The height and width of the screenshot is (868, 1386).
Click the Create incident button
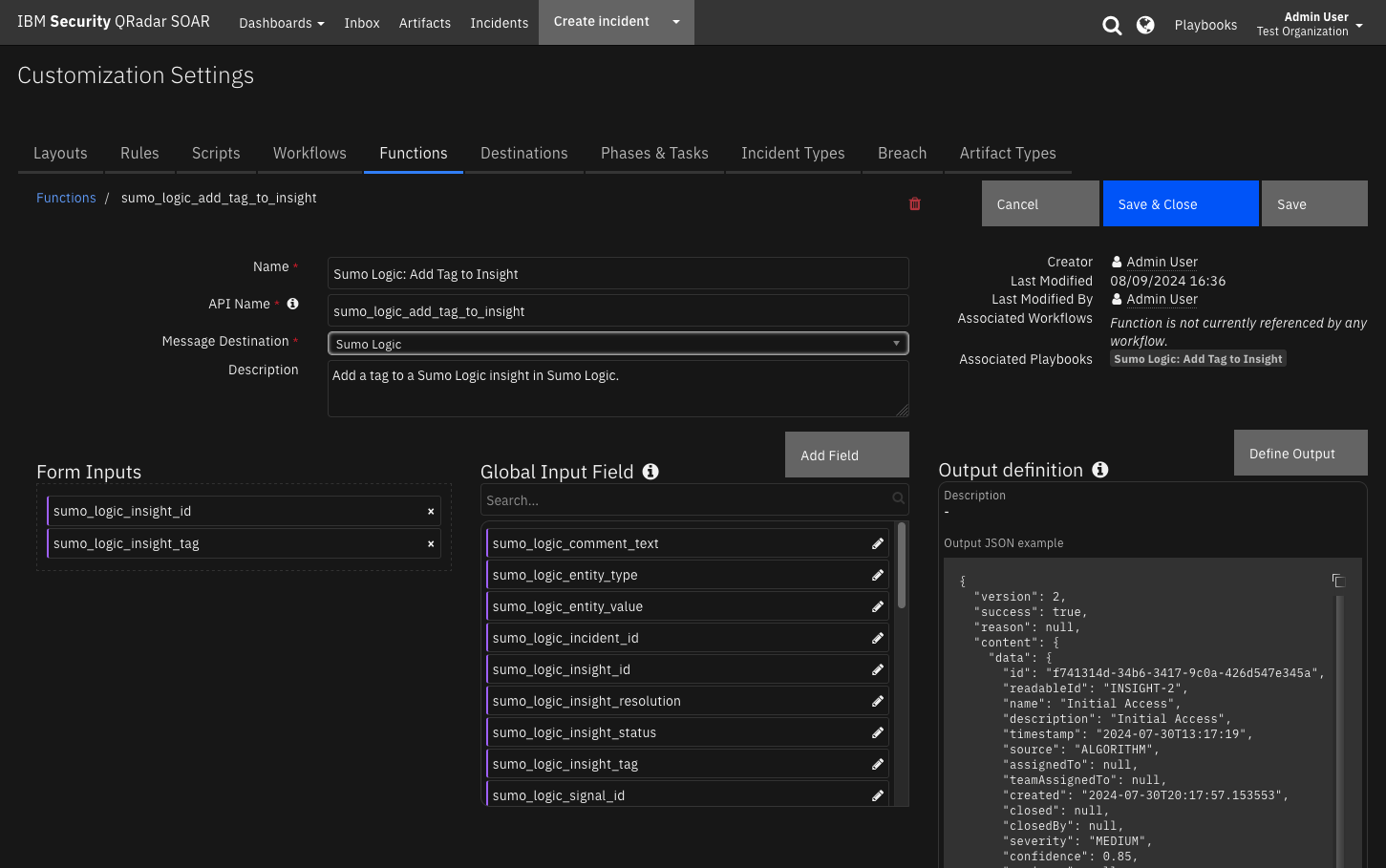pos(602,22)
